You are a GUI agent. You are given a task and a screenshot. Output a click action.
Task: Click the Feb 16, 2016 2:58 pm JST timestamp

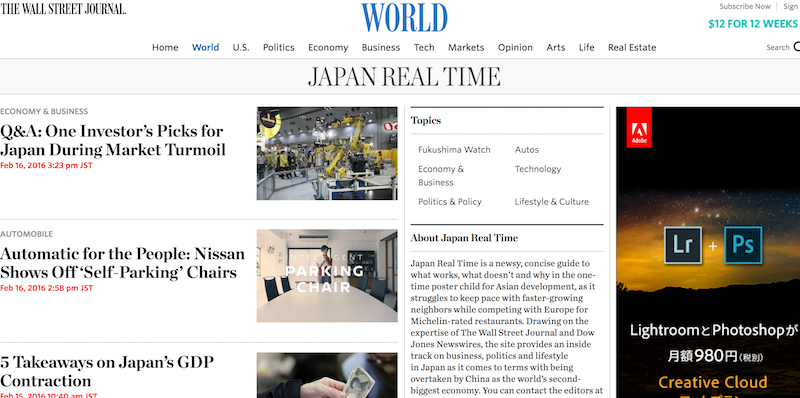(46, 288)
